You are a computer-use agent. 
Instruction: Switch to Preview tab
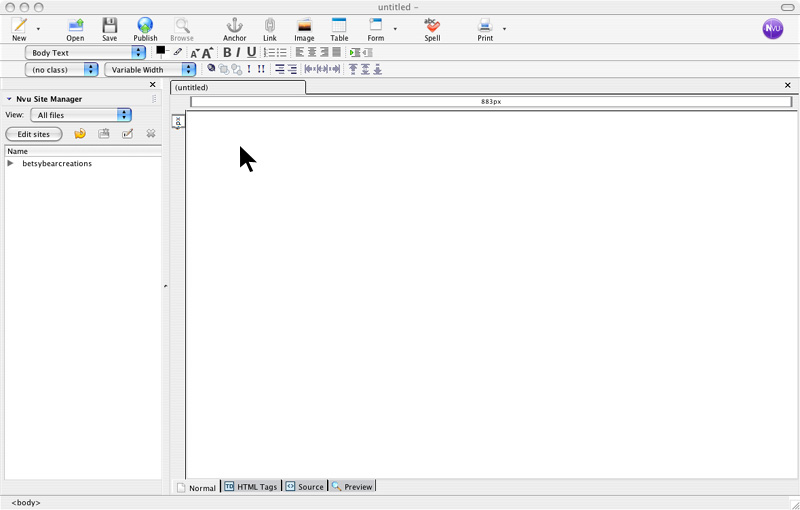[x=352, y=487]
